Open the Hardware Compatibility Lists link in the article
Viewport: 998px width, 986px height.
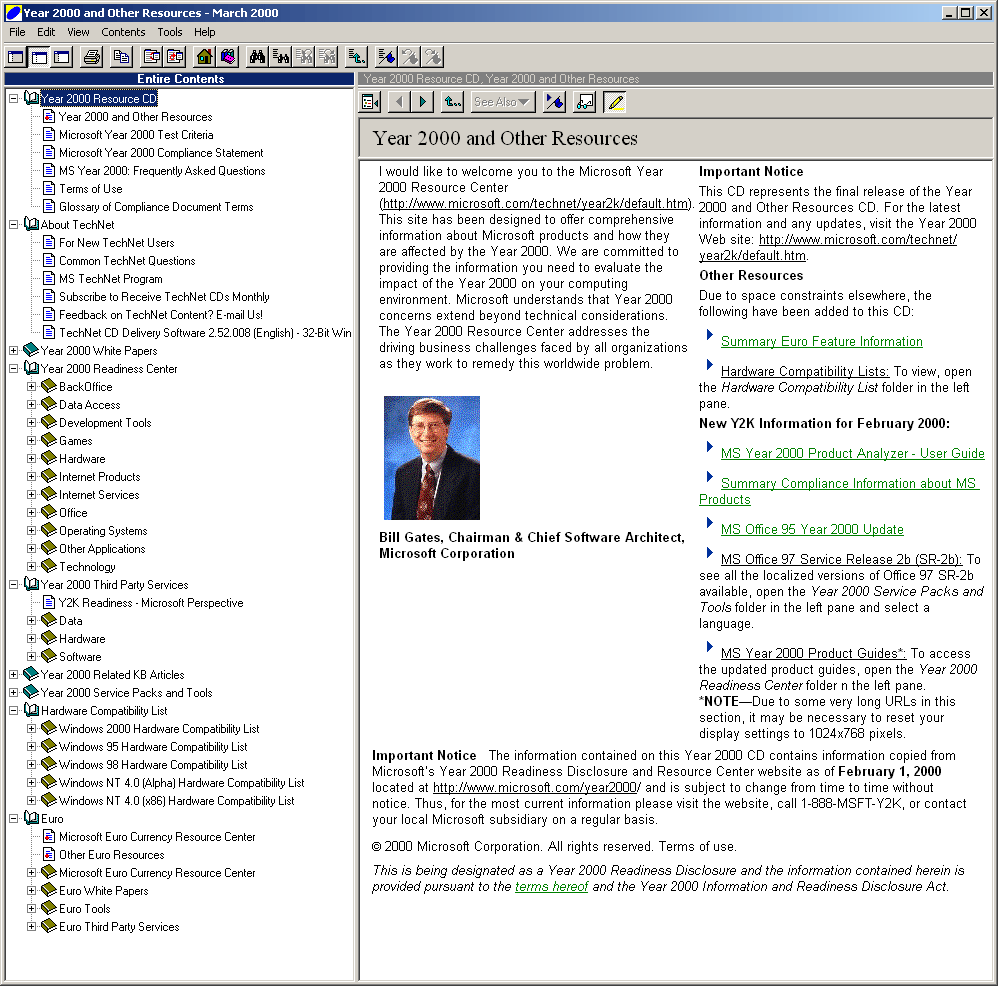(x=805, y=372)
